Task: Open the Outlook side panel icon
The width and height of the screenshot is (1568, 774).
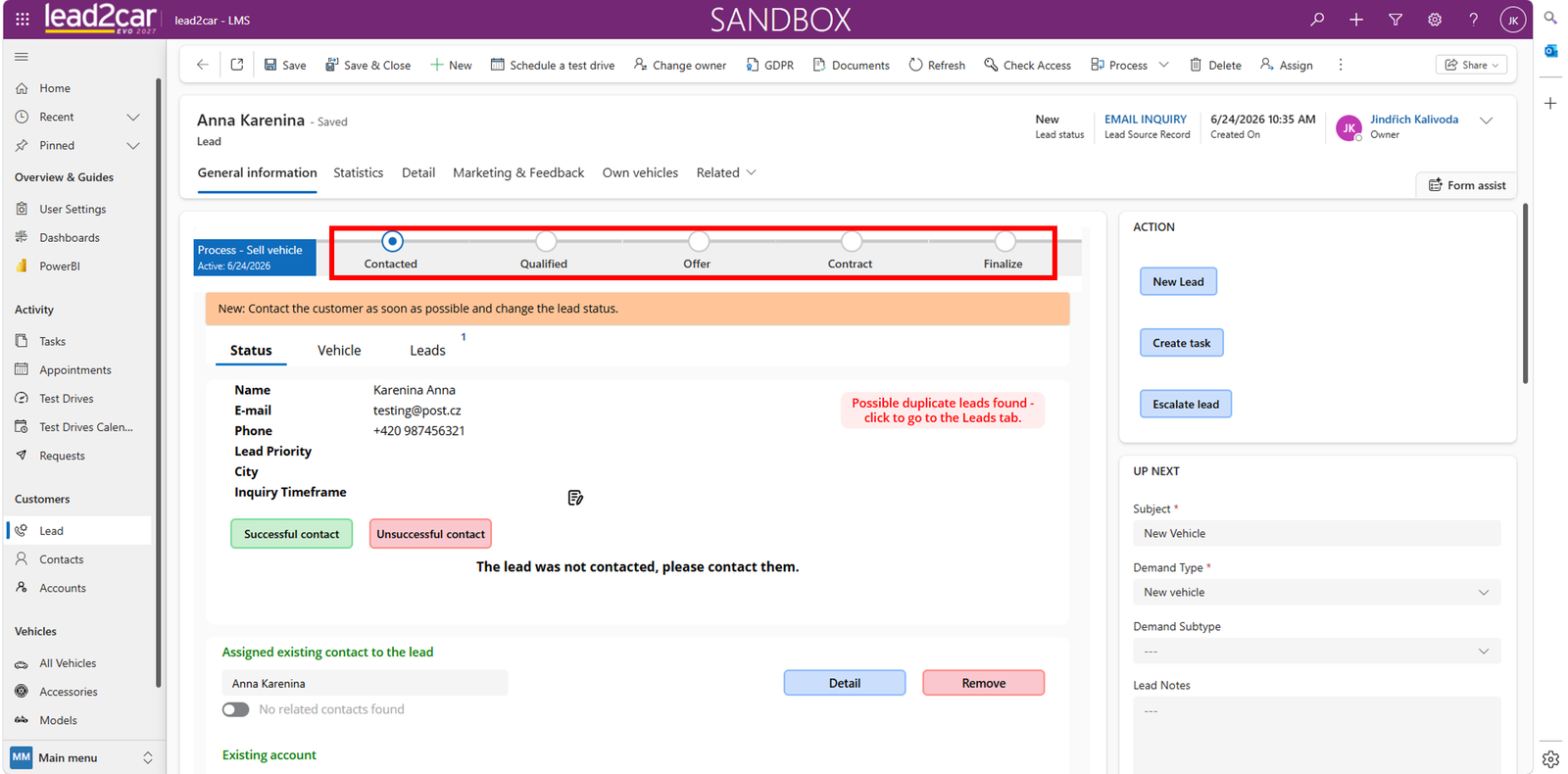Action: [1550, 51]
